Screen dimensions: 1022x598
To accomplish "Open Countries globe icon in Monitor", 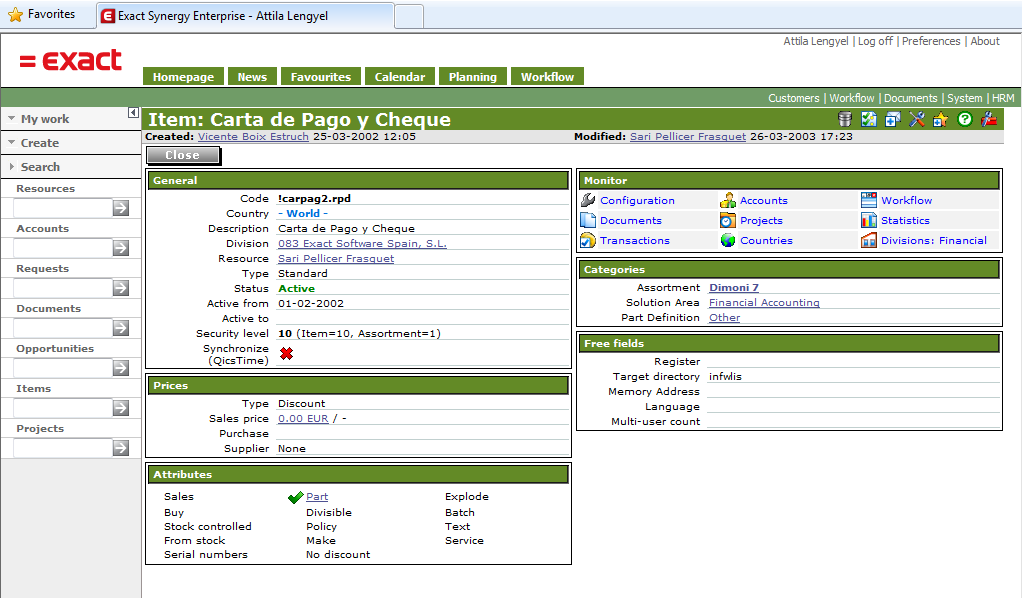I will pyautogui.click(x=727, y=241).
